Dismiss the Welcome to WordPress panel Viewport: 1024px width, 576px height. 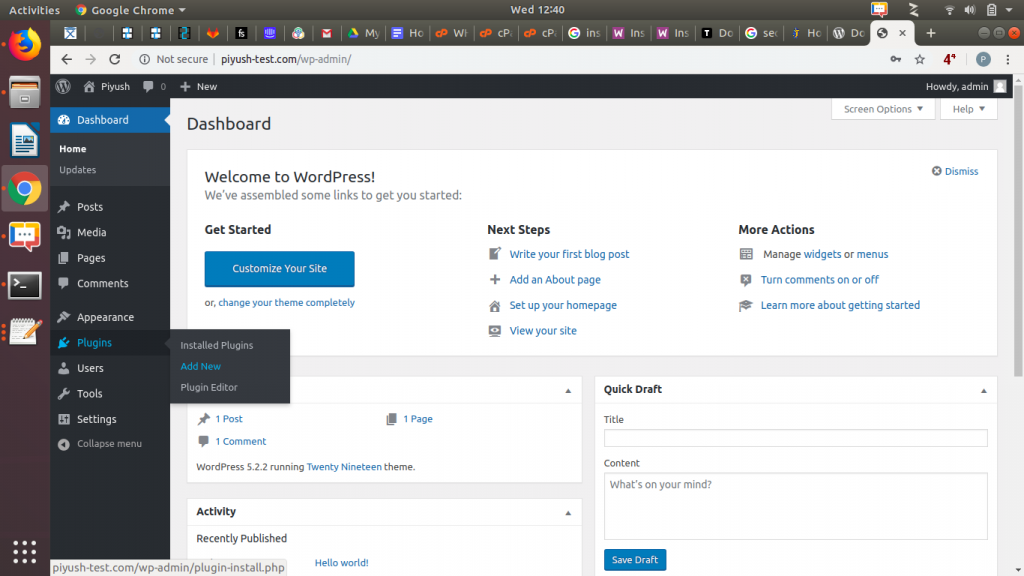[x=955, y=171]
